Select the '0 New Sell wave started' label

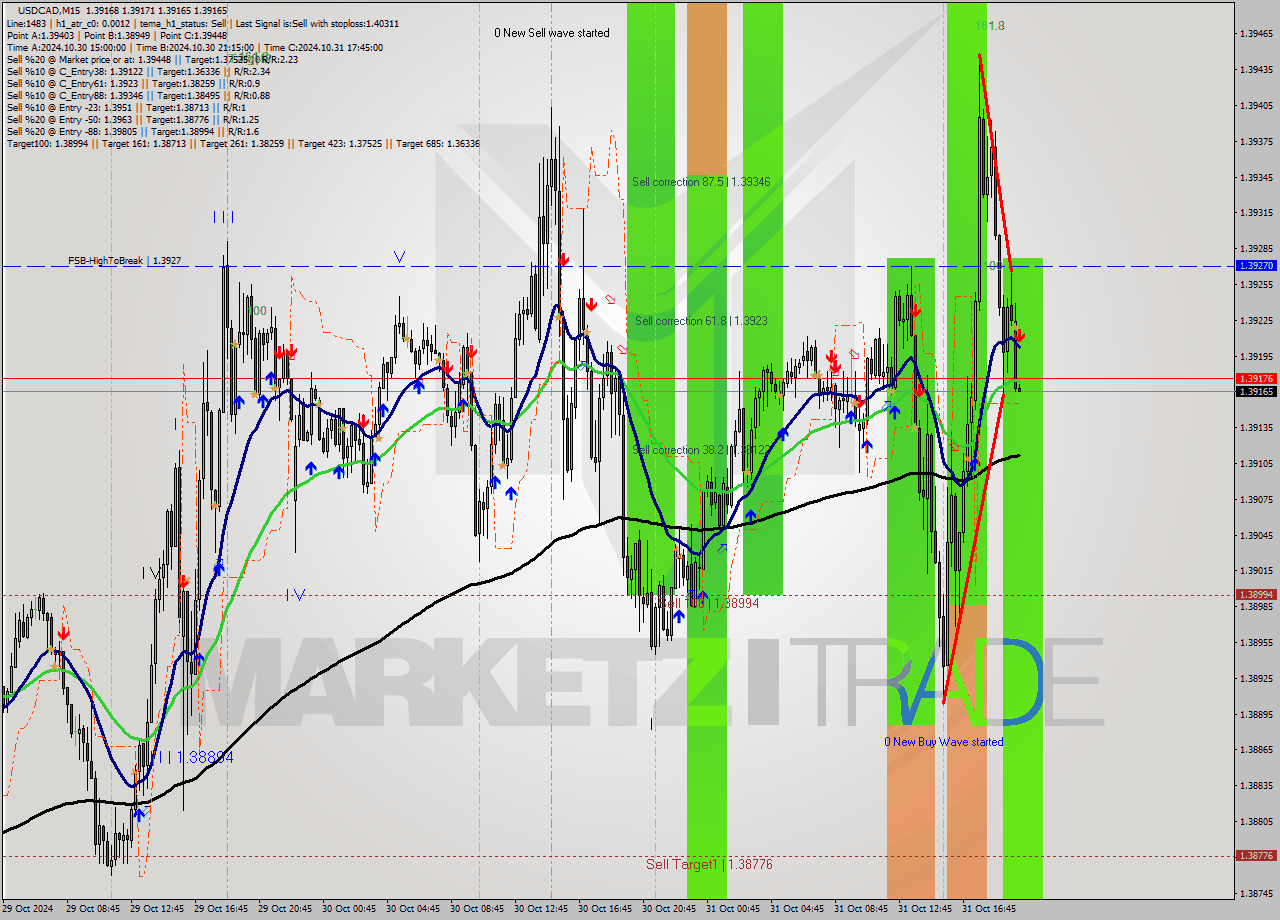click(552, 33)
